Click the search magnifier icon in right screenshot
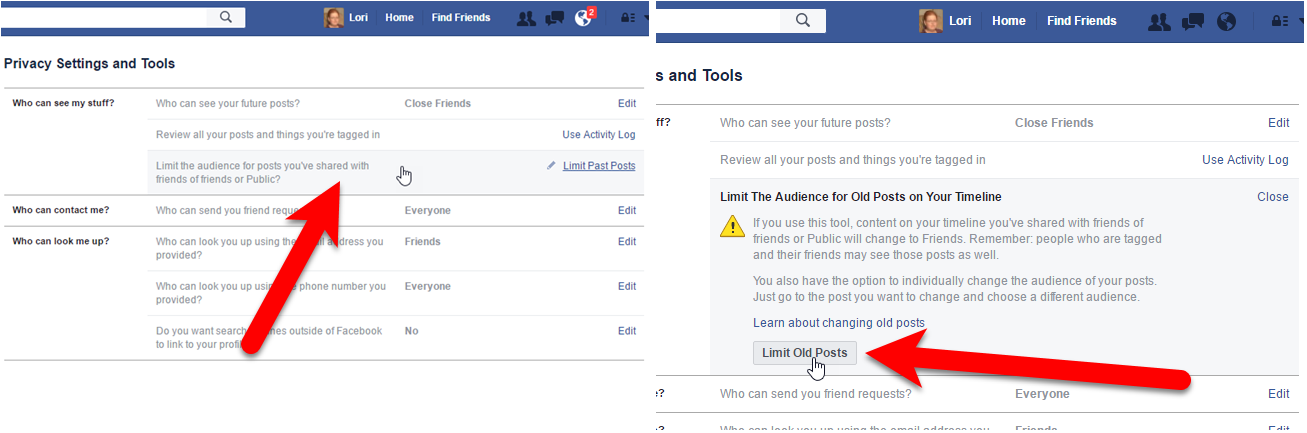Viewport: 1307px width, 433px height. click(803, 20)
